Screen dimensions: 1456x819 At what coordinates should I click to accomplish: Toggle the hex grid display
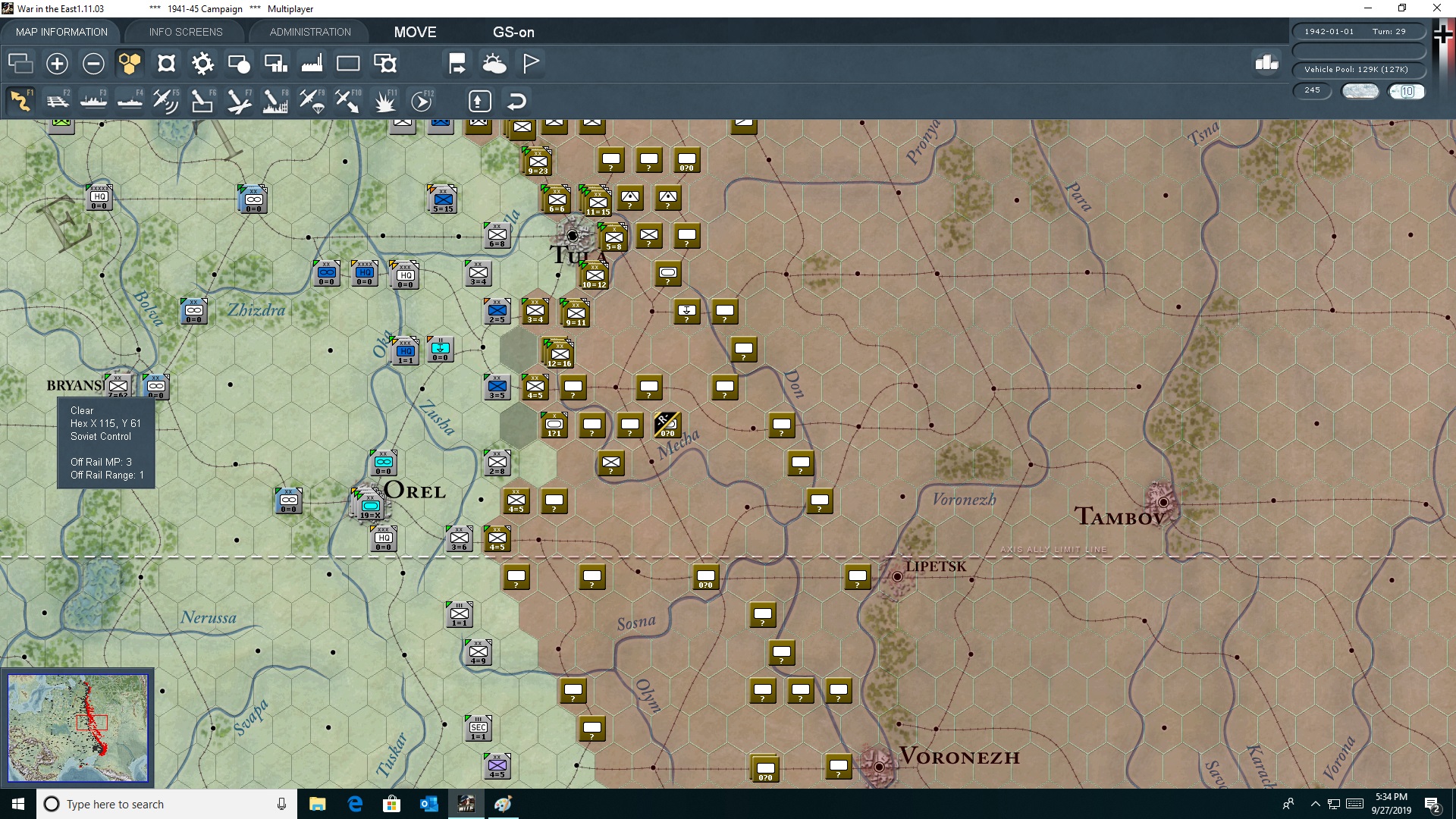[x=130, y=64]
